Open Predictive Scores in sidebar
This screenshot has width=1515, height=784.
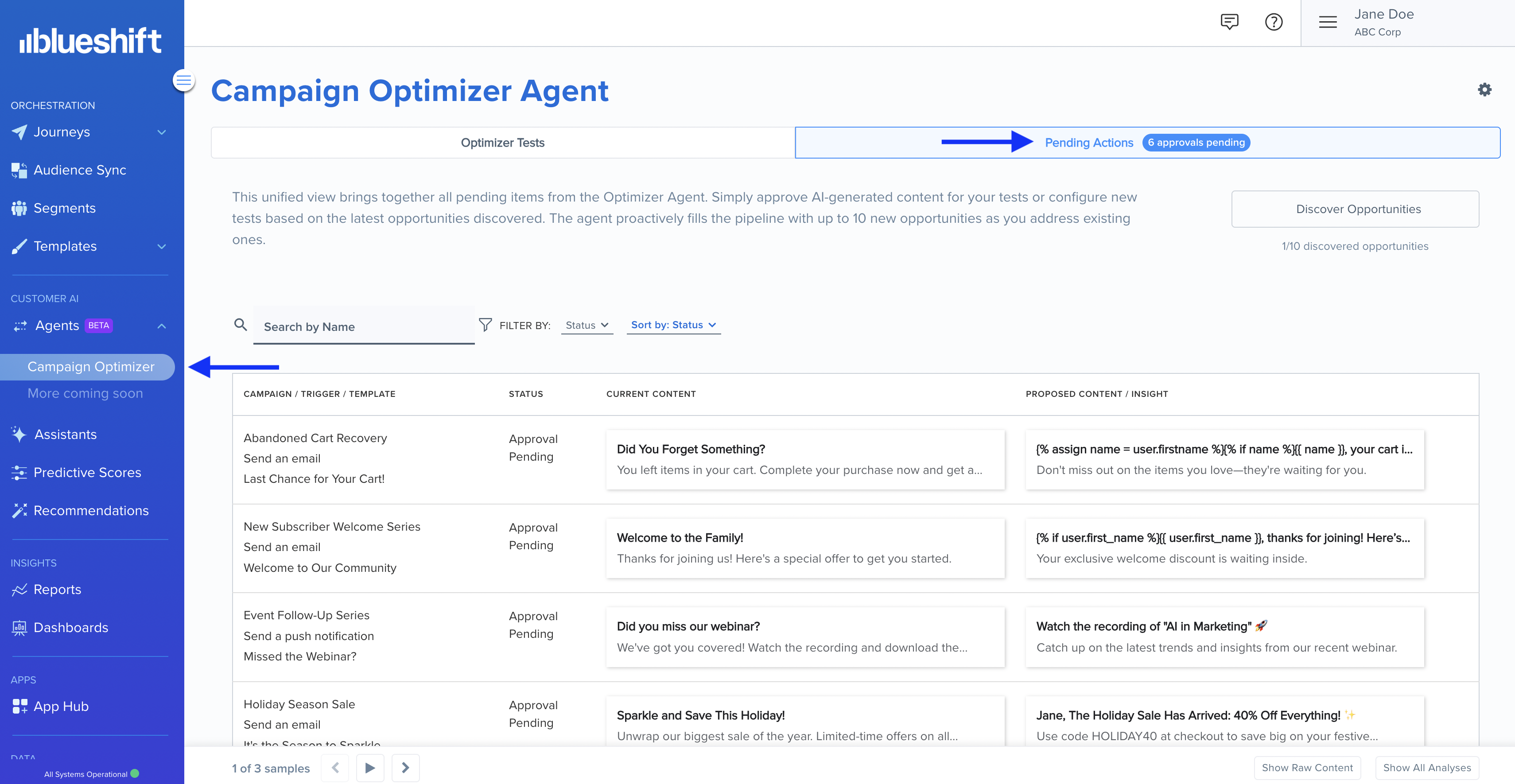pos(87,472)
